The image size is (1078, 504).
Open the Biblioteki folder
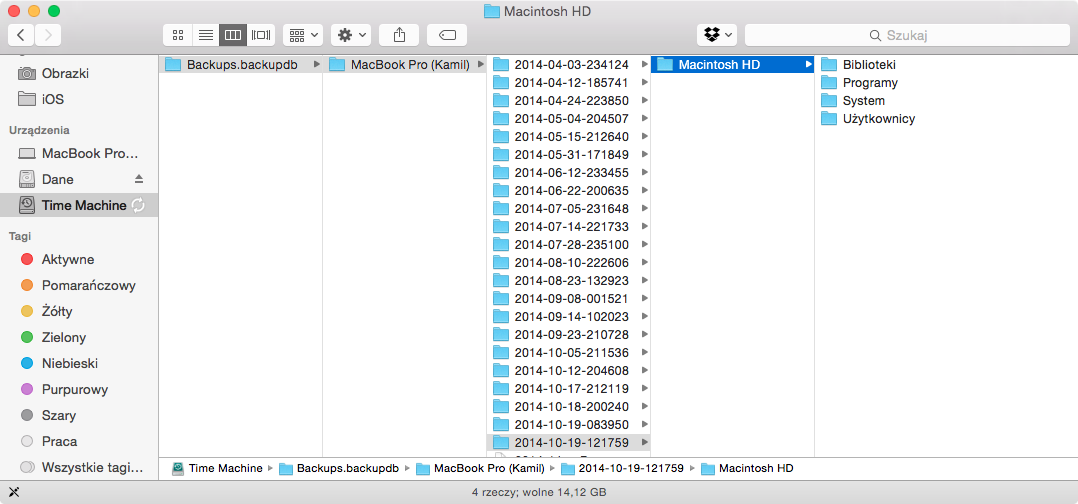point(869,65)
